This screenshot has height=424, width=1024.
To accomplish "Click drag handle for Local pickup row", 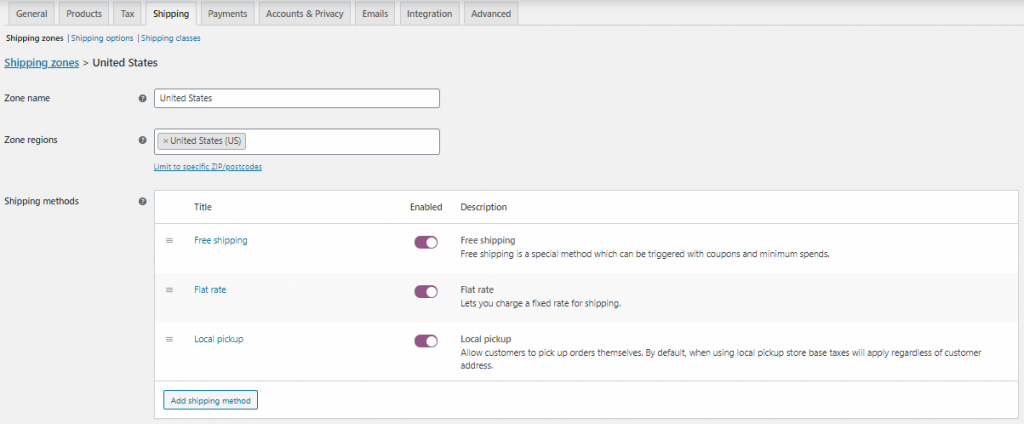I will tap(169, 339).
